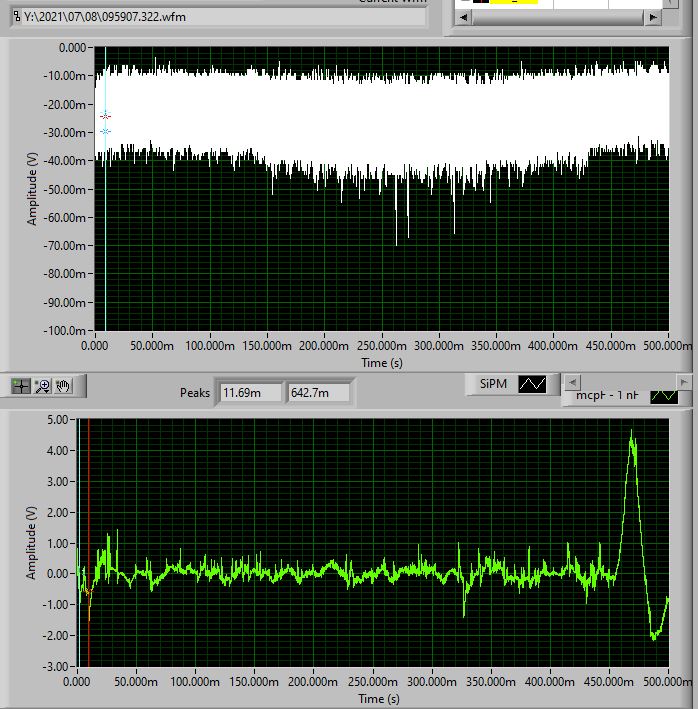This screenshot has width=698, height=709.
Task: Click the top list scrollbar right arrow
Action: point(653,17)
